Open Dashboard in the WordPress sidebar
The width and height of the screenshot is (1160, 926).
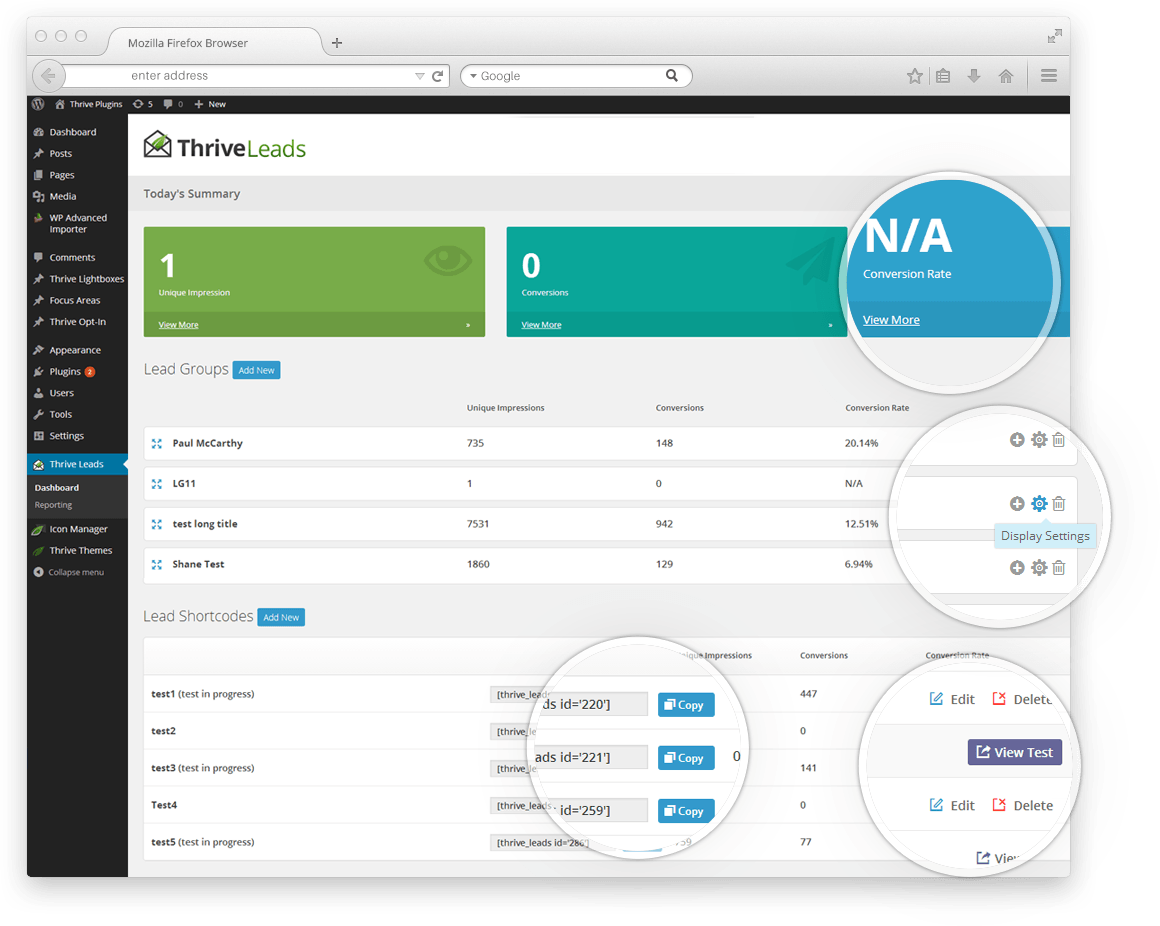pos(72,132)
